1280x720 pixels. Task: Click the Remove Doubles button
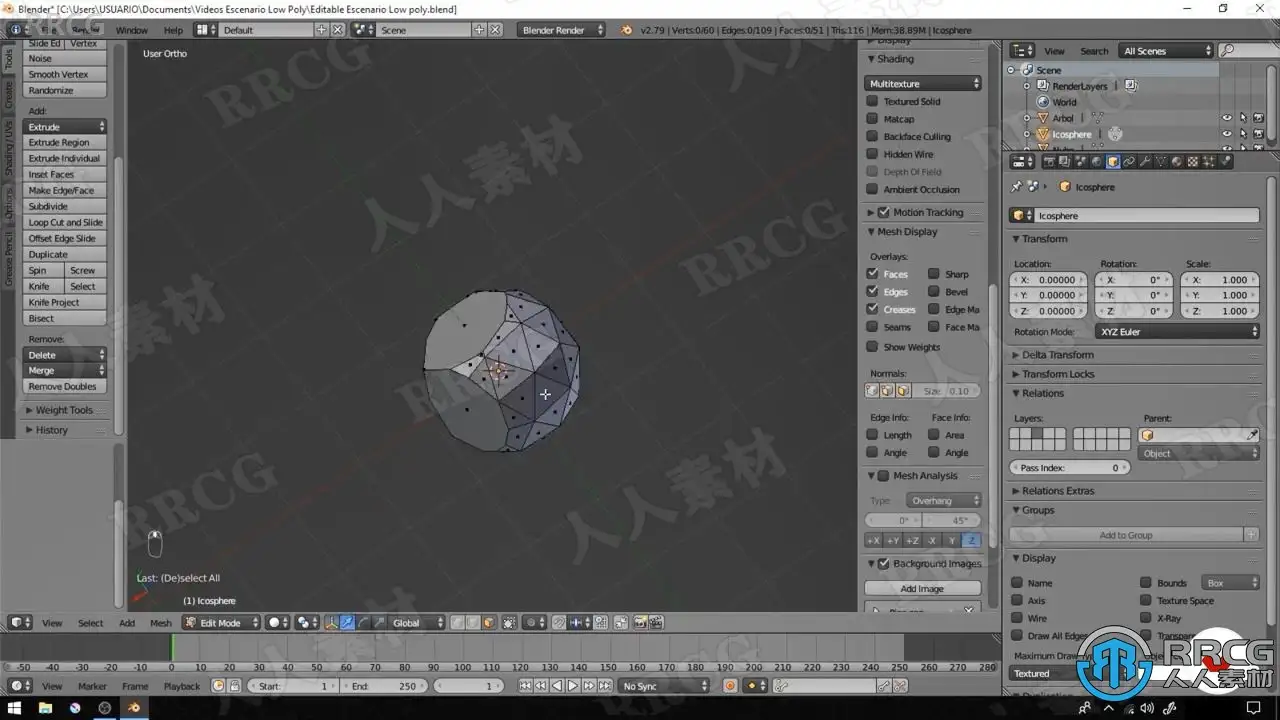(66, 386)
